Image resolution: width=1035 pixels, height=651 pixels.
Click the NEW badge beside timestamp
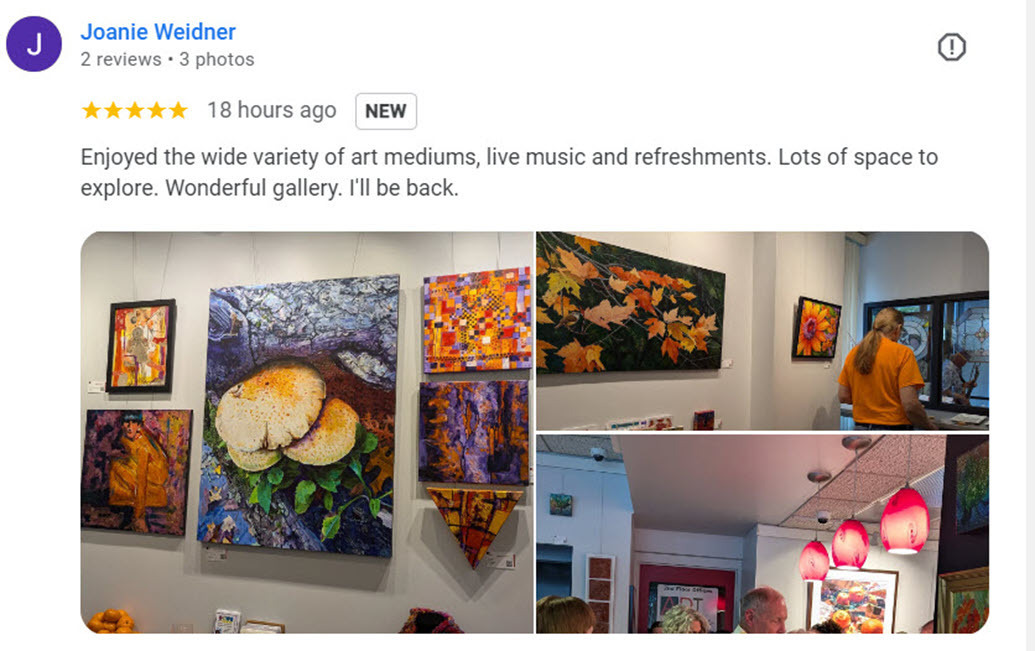(385, 111)
